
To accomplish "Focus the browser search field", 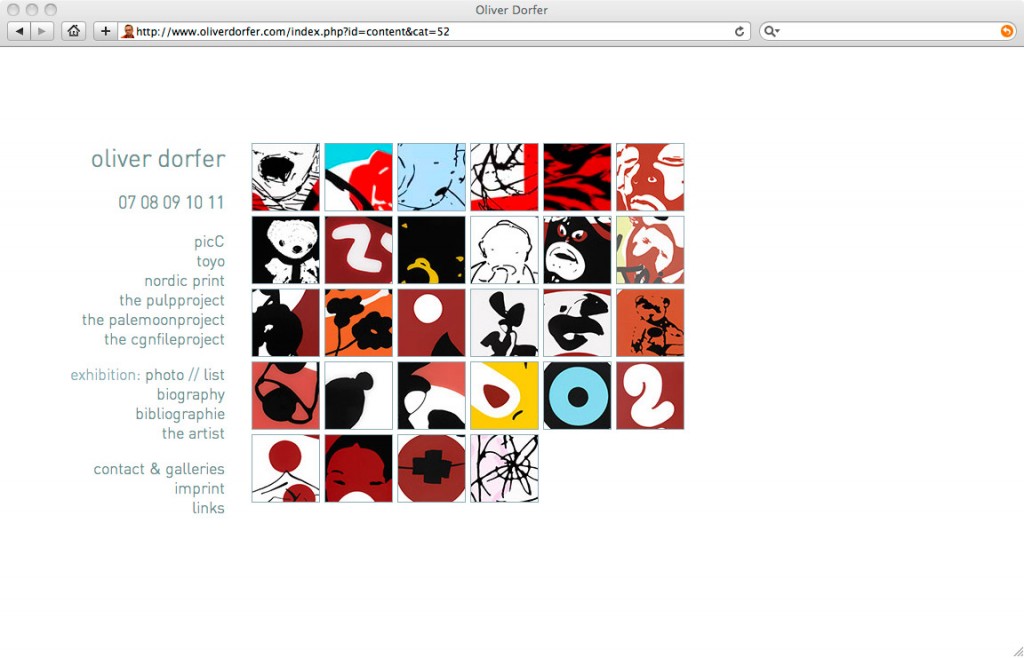I will coord(888,31).
